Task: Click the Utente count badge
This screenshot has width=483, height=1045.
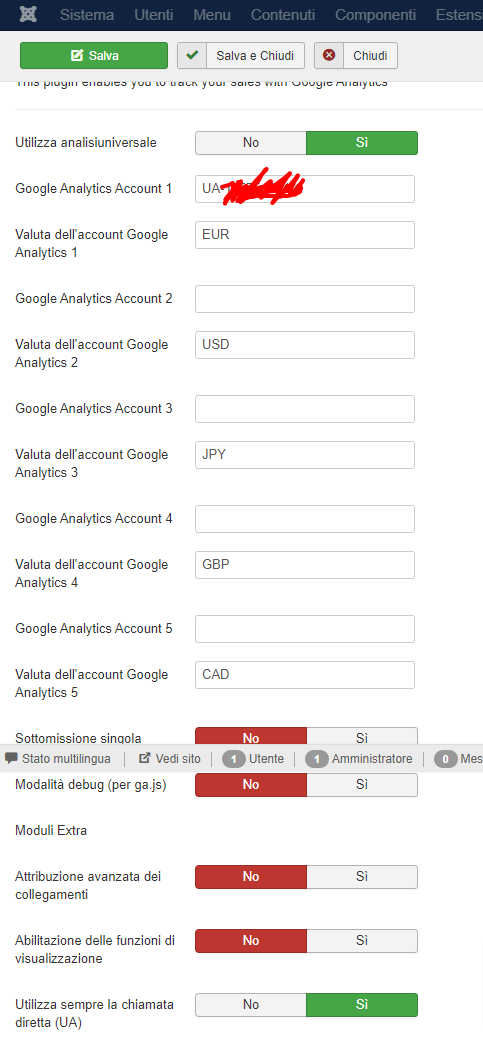Action: click(234, 758)
